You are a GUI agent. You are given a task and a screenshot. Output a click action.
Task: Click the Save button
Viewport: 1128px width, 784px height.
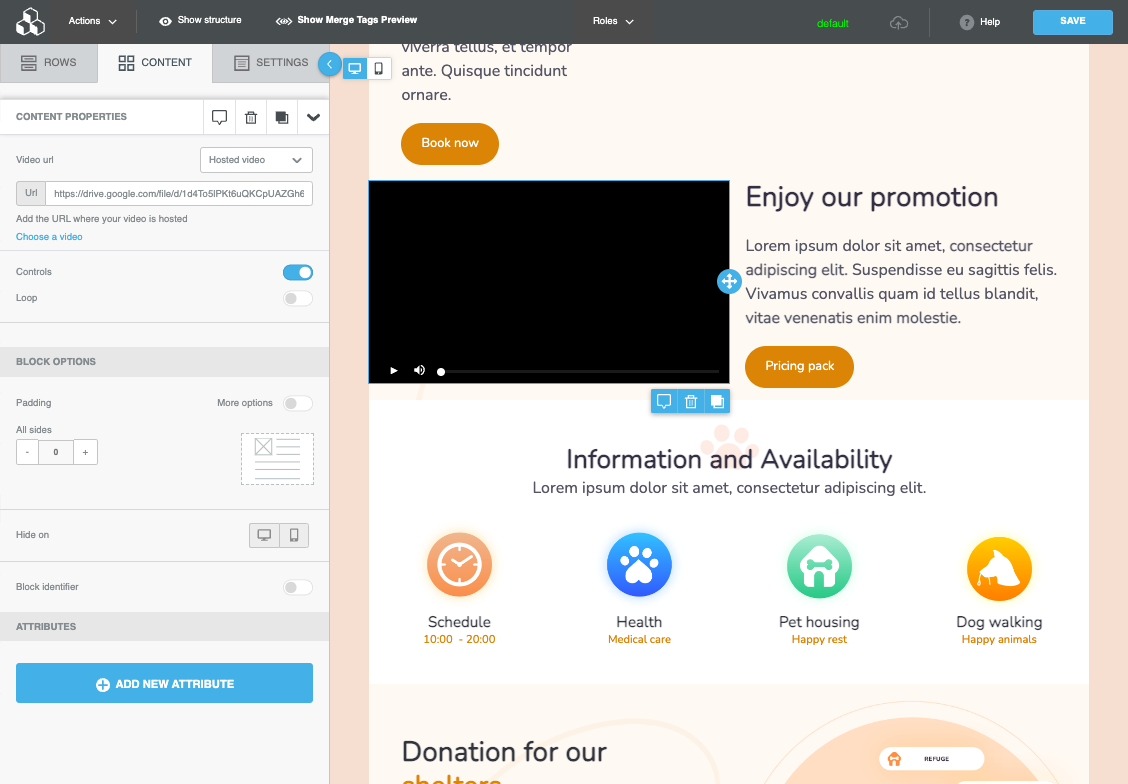pos(1072,22)
